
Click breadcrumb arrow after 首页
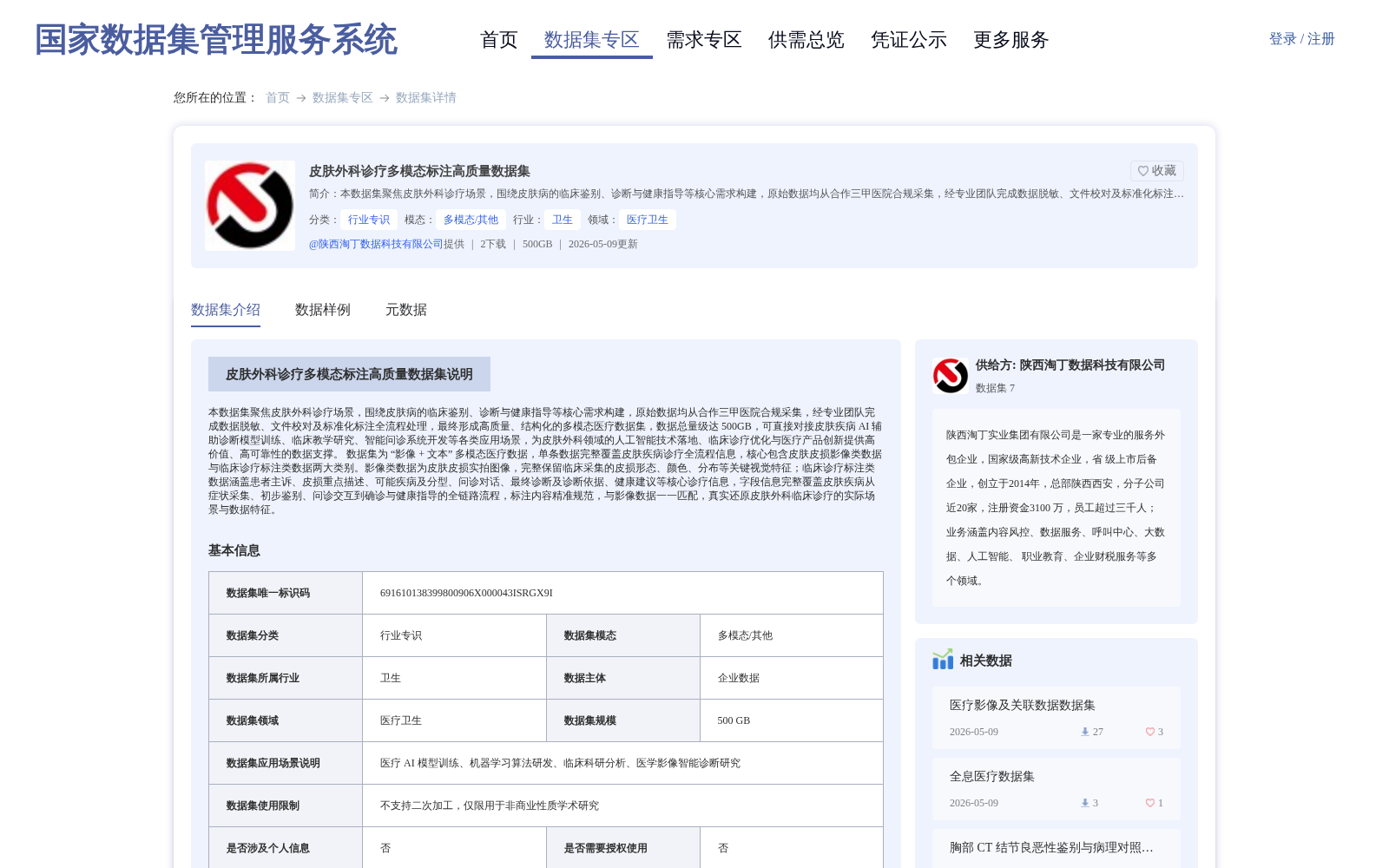[x=301, y=98]
